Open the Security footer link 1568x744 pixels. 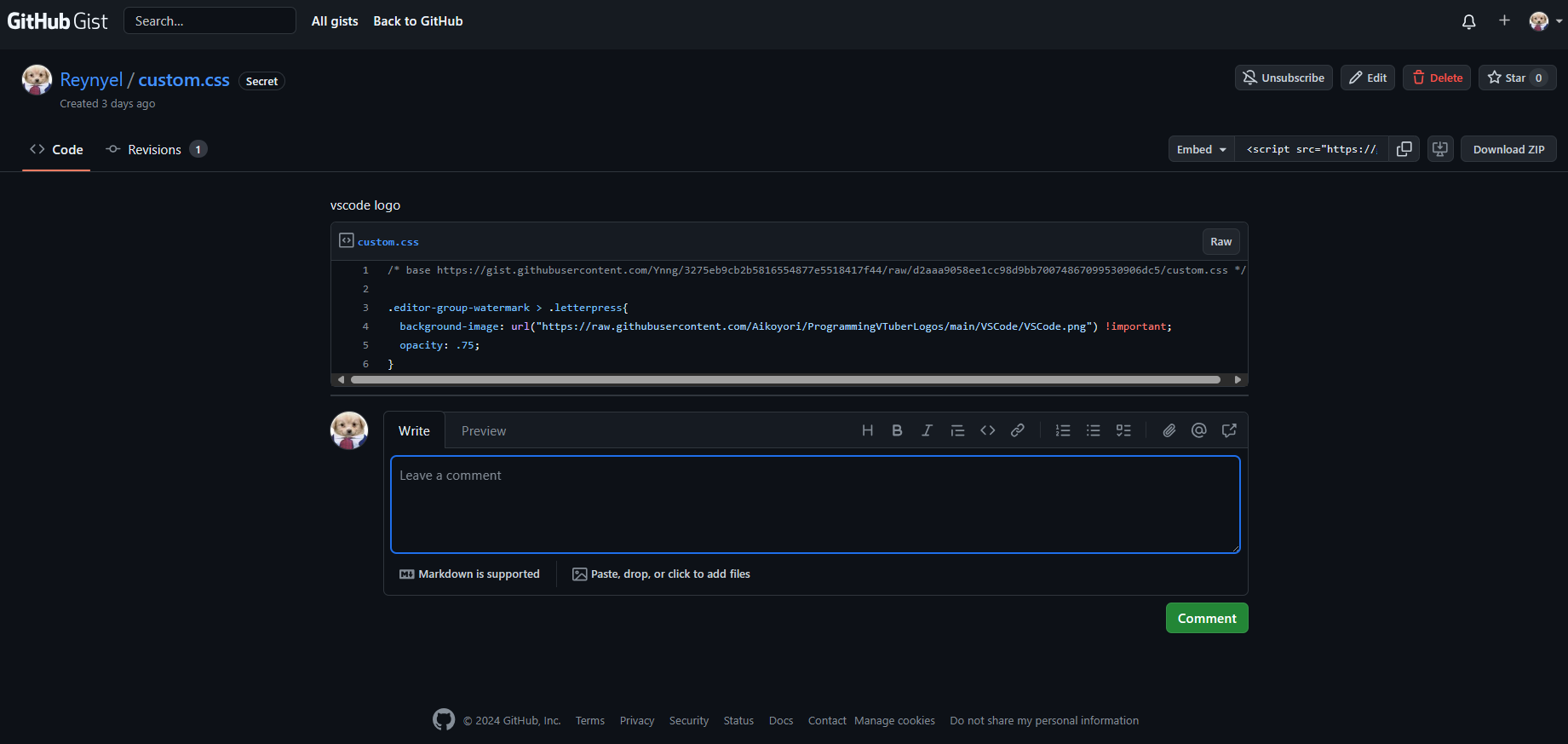[x=689, y=721]
